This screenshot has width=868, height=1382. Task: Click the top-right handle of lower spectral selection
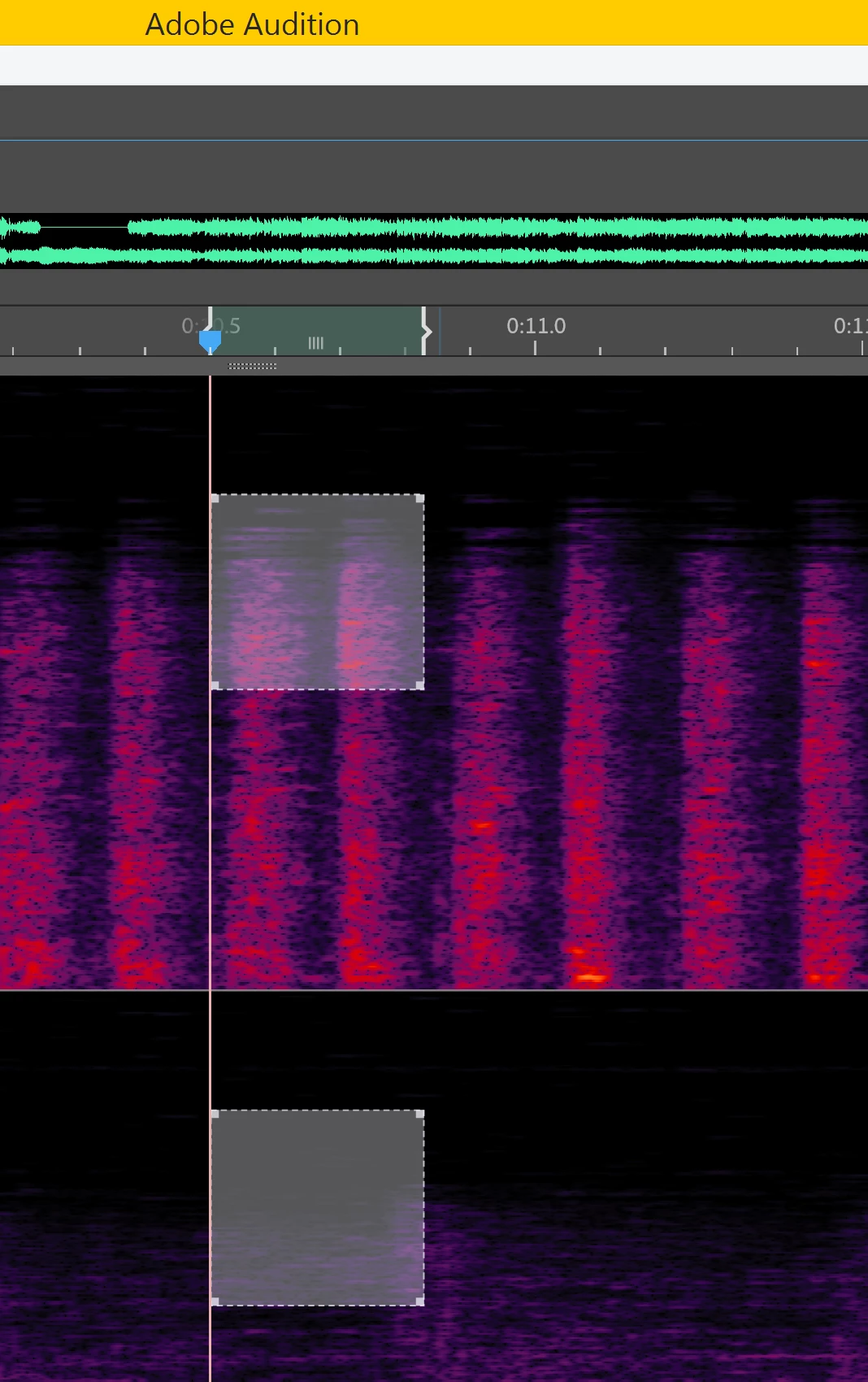point(420,1115)
